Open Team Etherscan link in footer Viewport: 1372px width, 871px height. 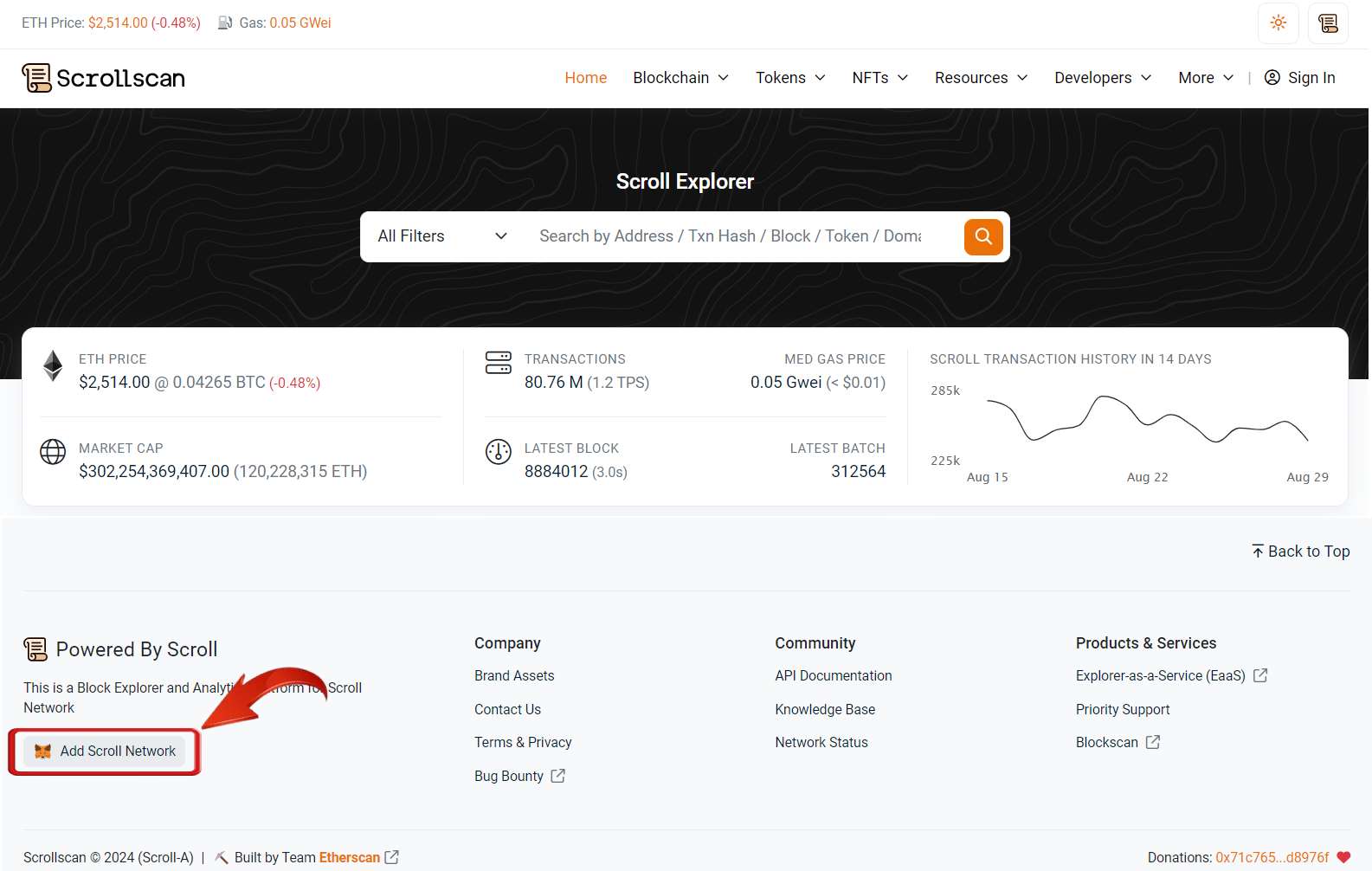[349, 858]
